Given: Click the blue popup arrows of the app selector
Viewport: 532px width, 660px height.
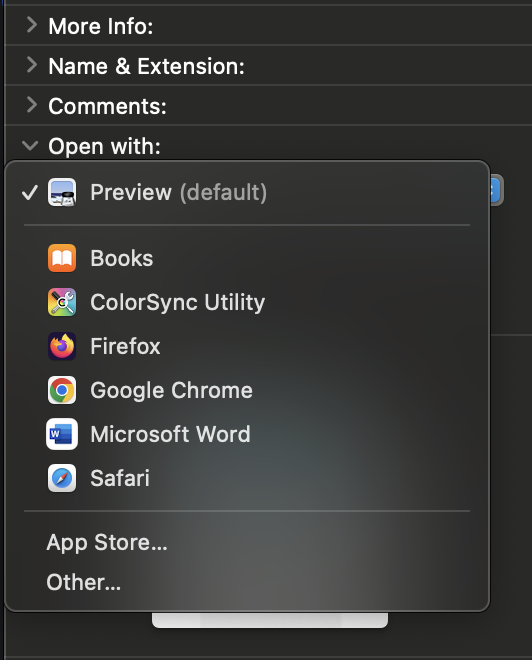Looking at the screenshot, I should 496,190.
